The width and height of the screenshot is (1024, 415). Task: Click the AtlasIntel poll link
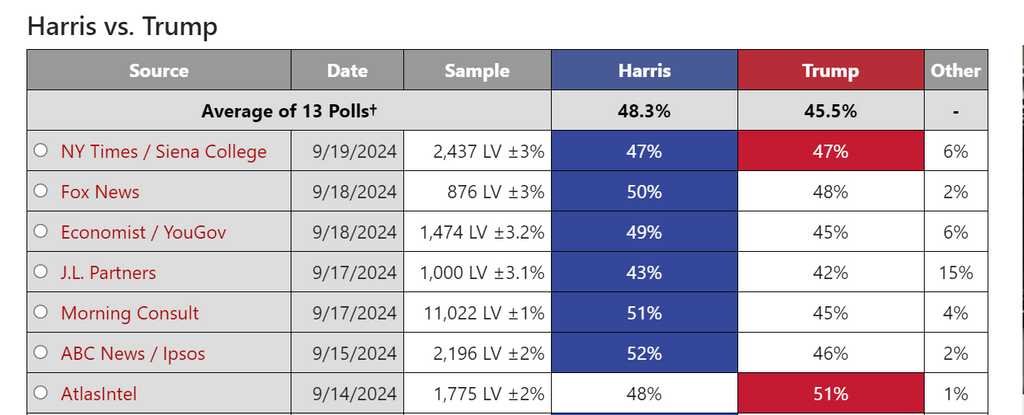click(99, 394)
